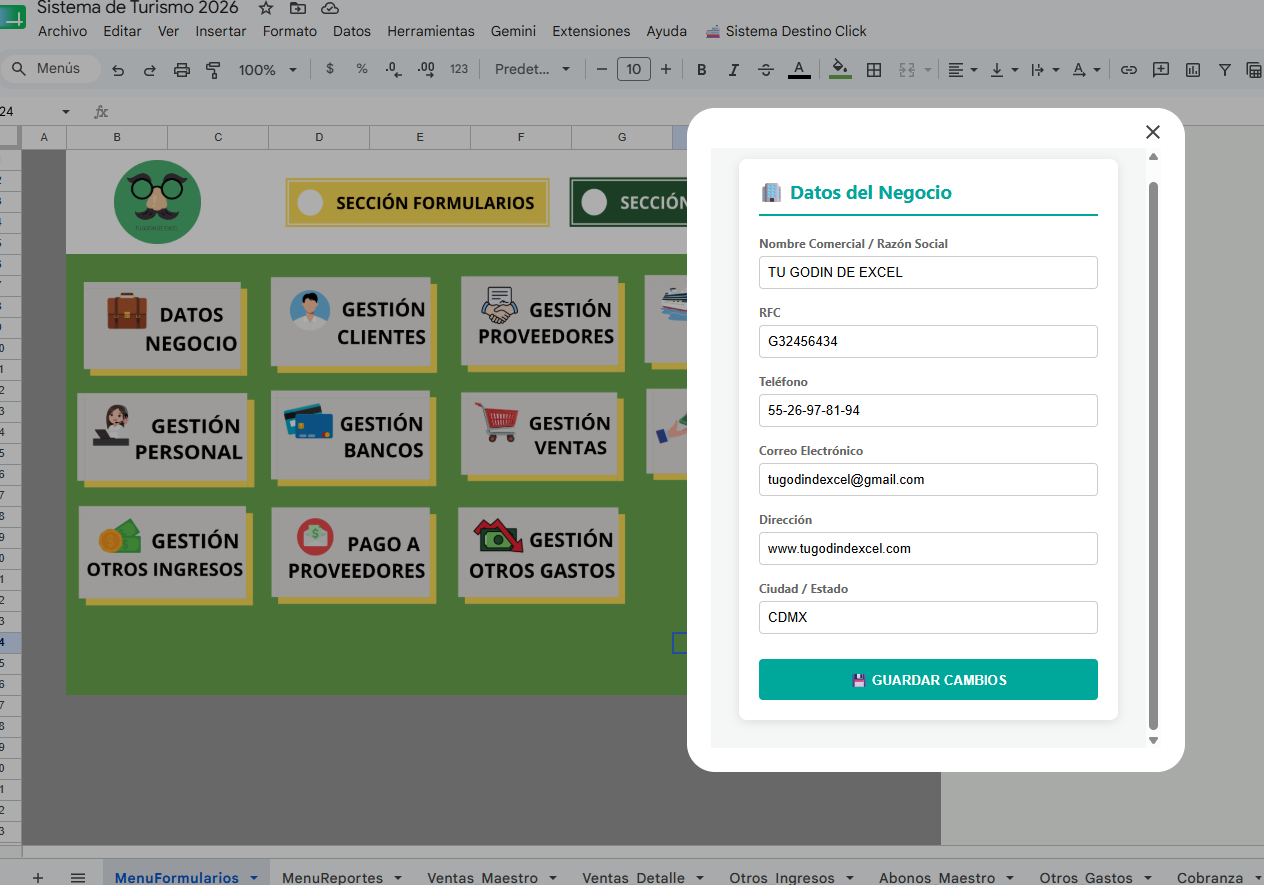Click RFC input field
Screen dimensions: 1264x885
pos(928,341)
